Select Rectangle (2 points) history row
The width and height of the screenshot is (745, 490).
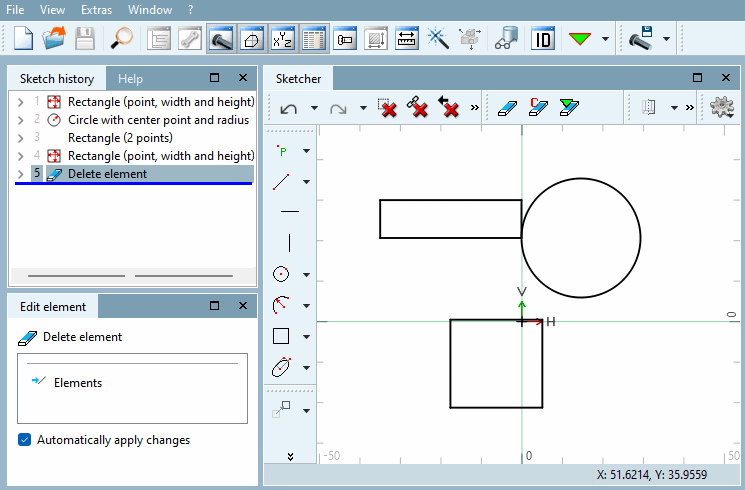(120, 138)
